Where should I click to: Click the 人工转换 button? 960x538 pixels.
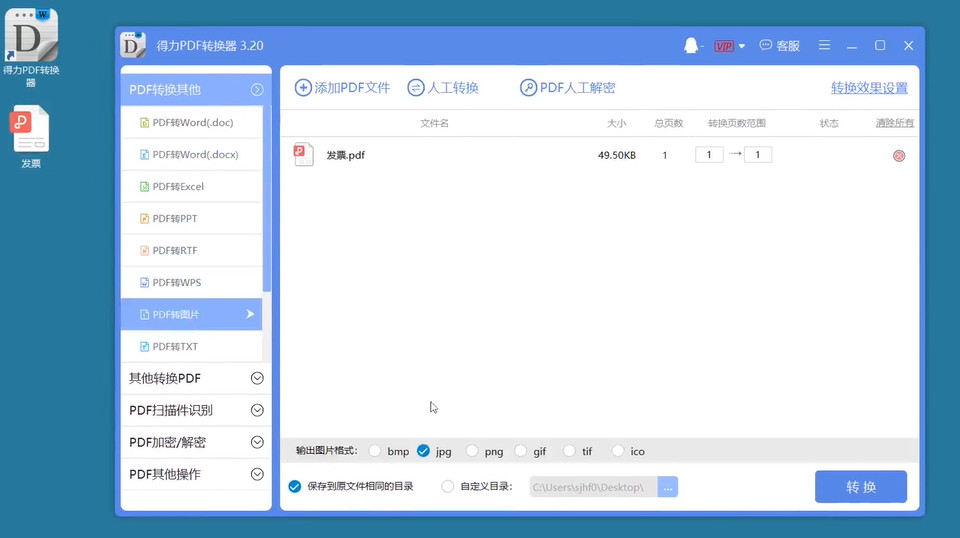click(x=443, y=88)
